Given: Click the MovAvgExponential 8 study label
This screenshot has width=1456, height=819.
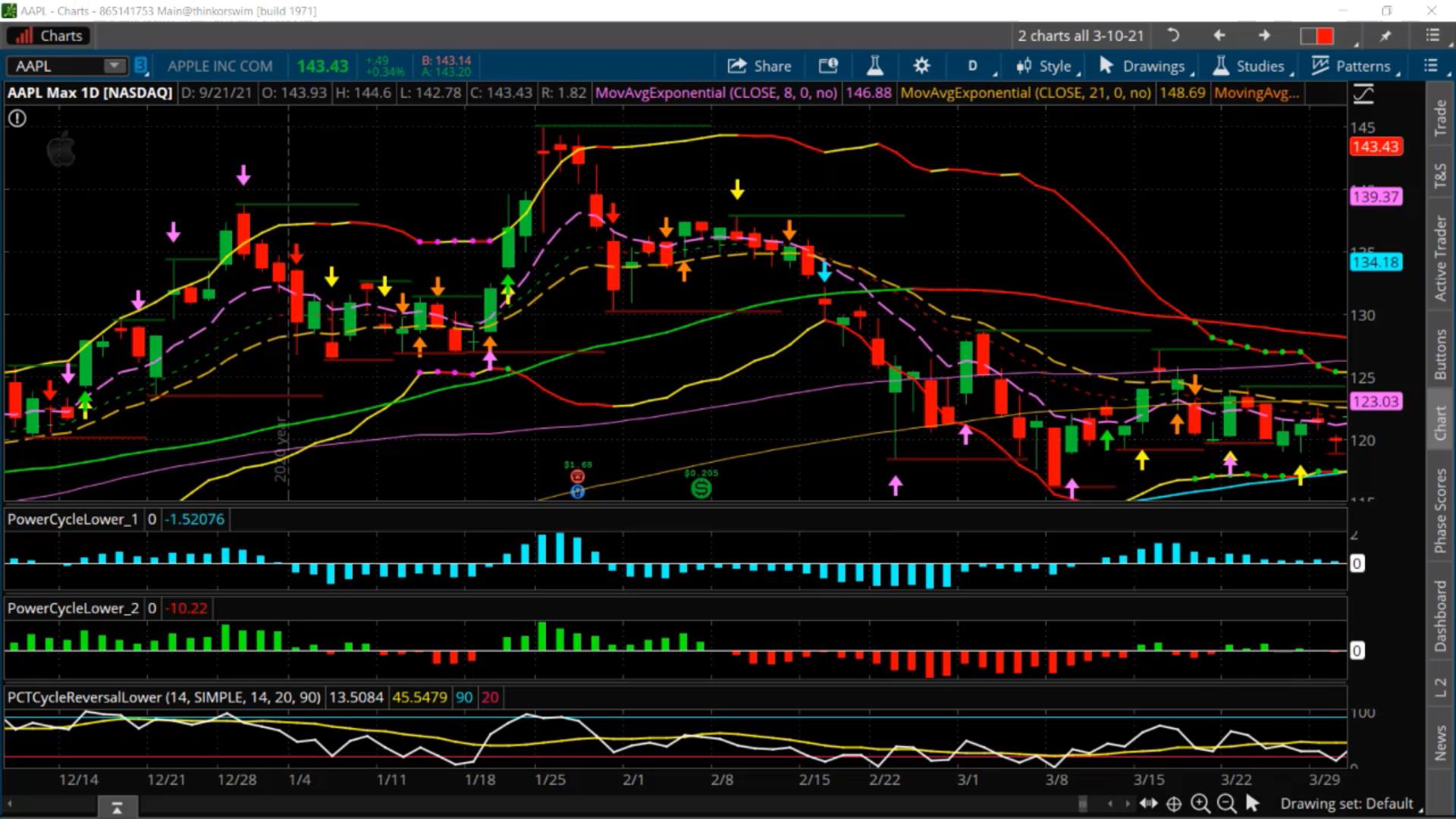Looking at the screenshot, I should pyautogui.click(x=716, y=93).
